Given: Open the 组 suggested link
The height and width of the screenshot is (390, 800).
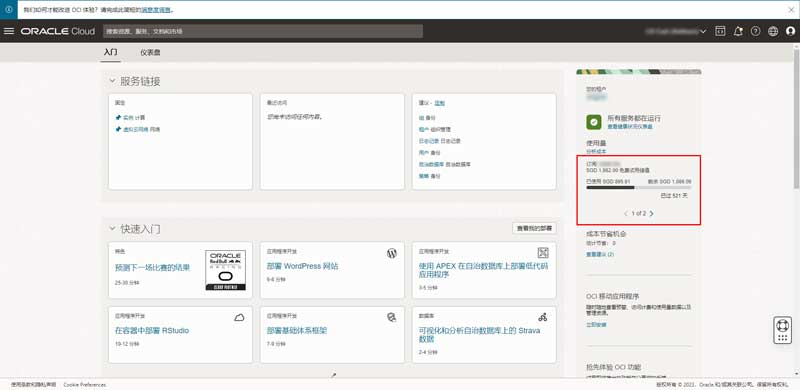Looking at the screenshot, I should click(420, 118).
